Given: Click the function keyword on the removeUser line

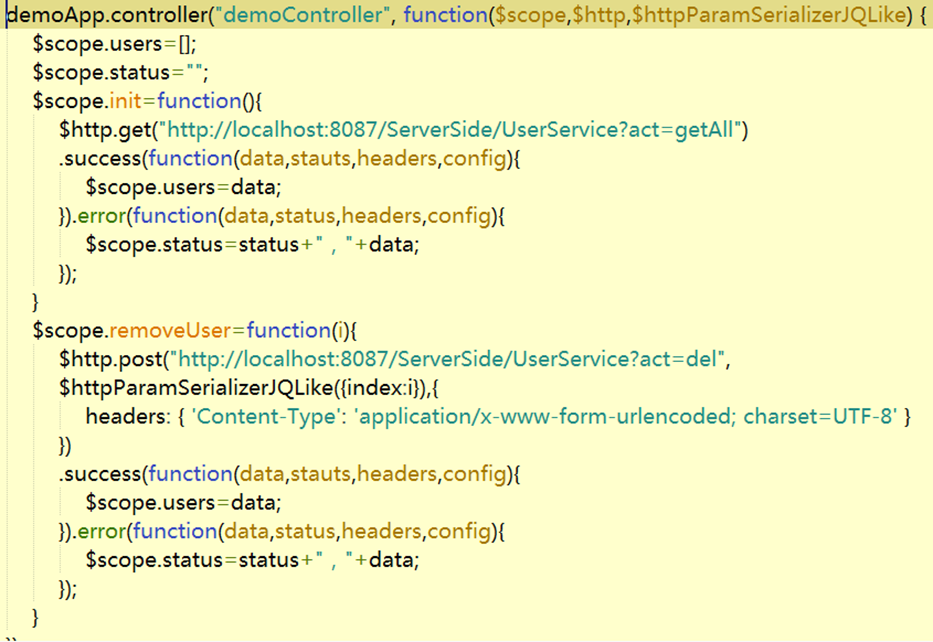Looking at the screenshot, I should tap(289, 330).
